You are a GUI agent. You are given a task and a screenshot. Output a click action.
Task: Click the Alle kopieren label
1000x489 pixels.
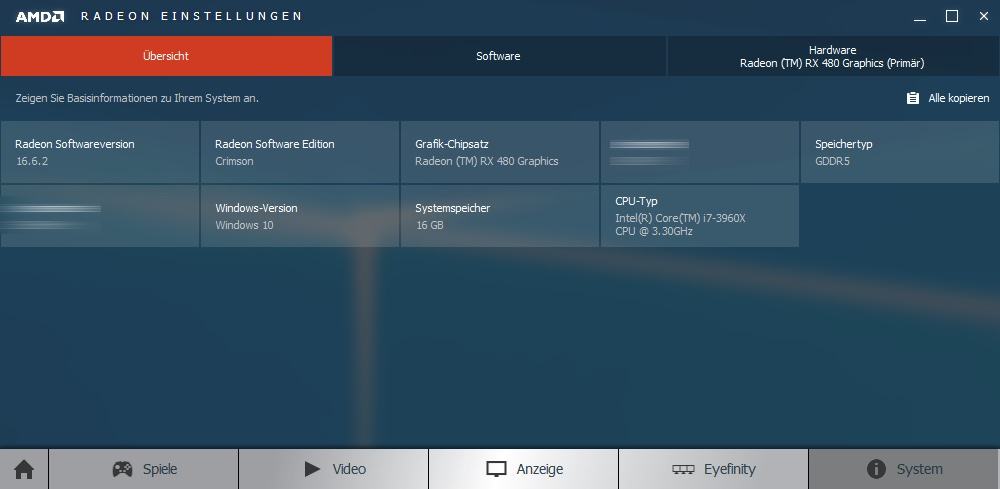pyautogui.click(x=959, y=98)
